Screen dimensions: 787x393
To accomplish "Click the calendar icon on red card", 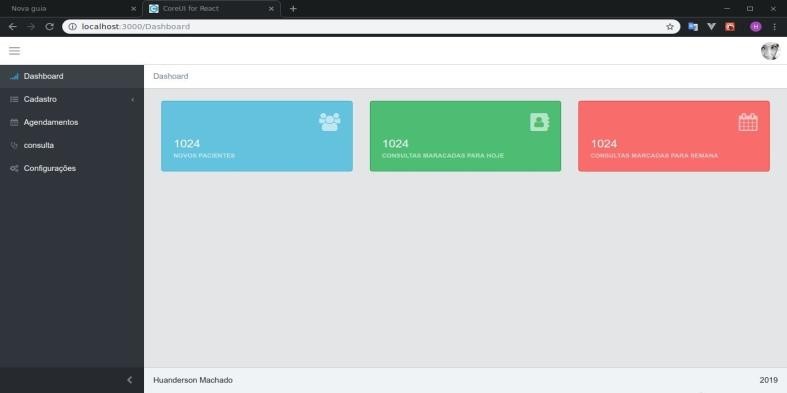I will (x=748, y=122).
